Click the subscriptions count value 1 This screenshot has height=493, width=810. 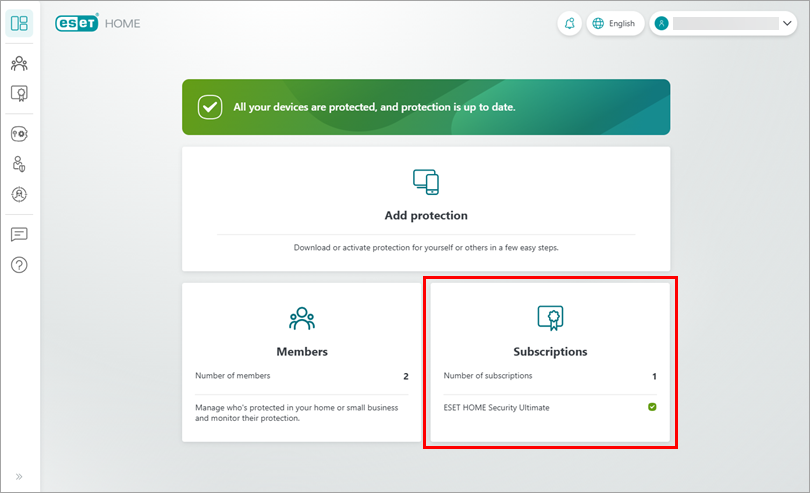point(654,376)
